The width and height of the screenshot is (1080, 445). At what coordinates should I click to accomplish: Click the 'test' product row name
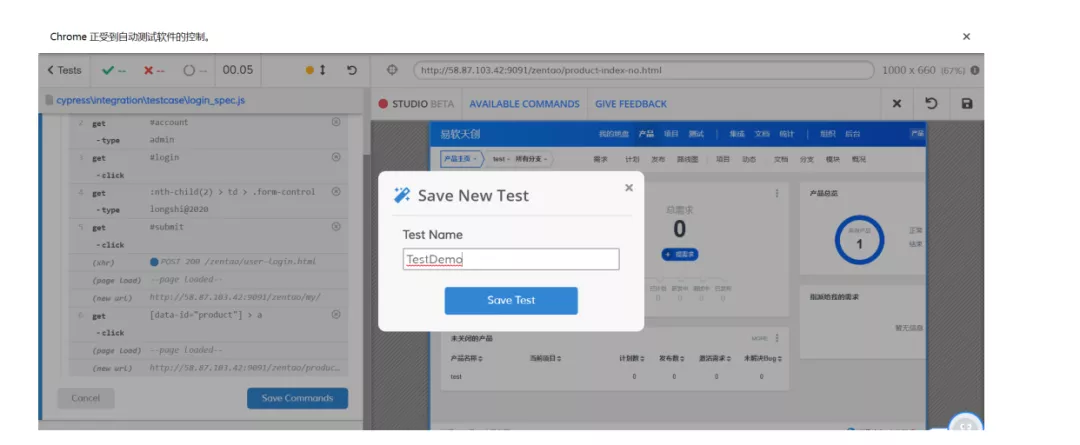pos(456,377)
